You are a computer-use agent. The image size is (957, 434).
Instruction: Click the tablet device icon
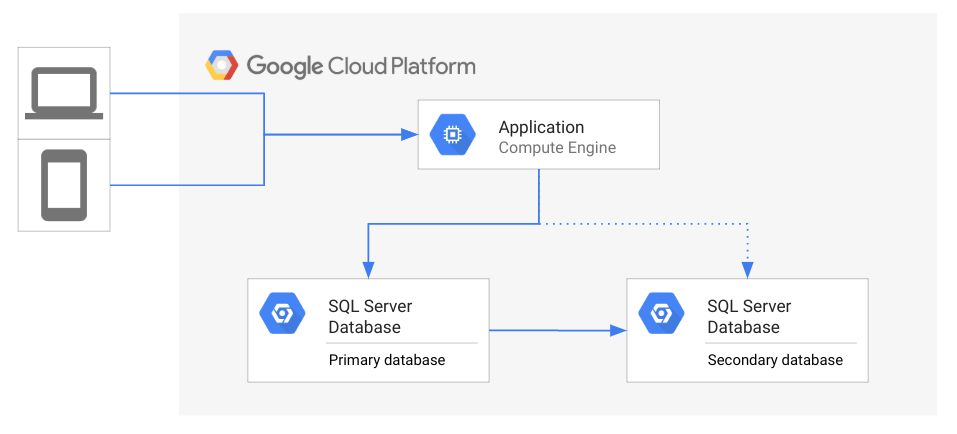(64, 185)
